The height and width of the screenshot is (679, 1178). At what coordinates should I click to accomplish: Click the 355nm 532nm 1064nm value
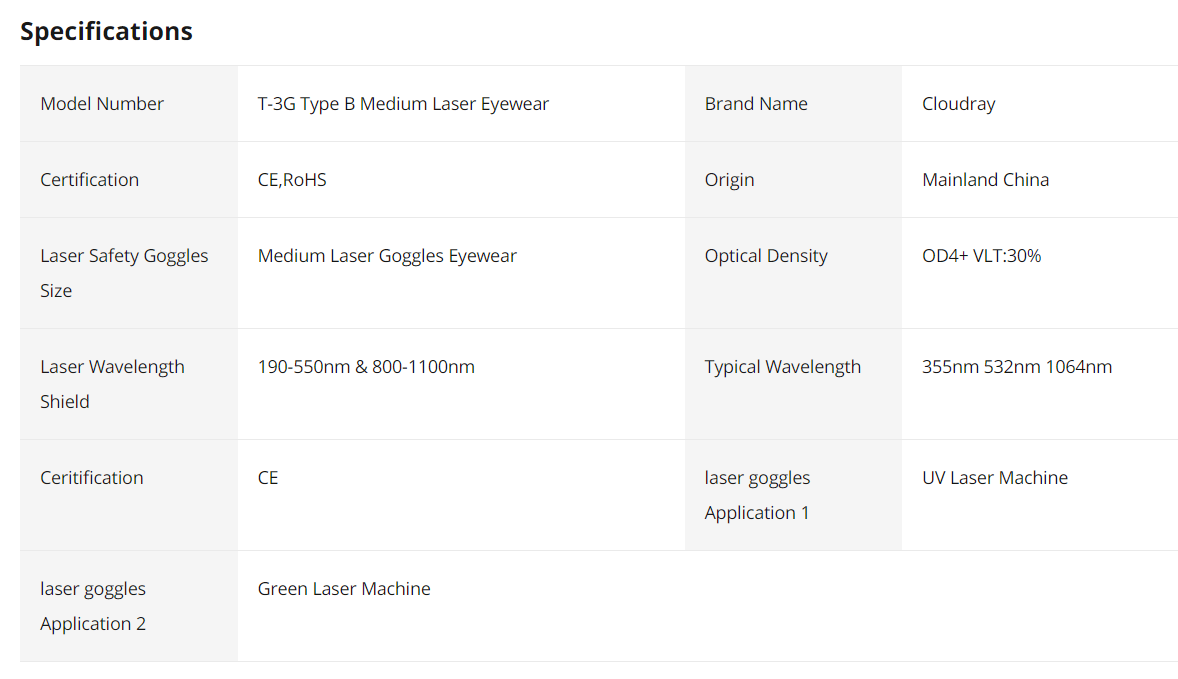(x=1016, y=367)
